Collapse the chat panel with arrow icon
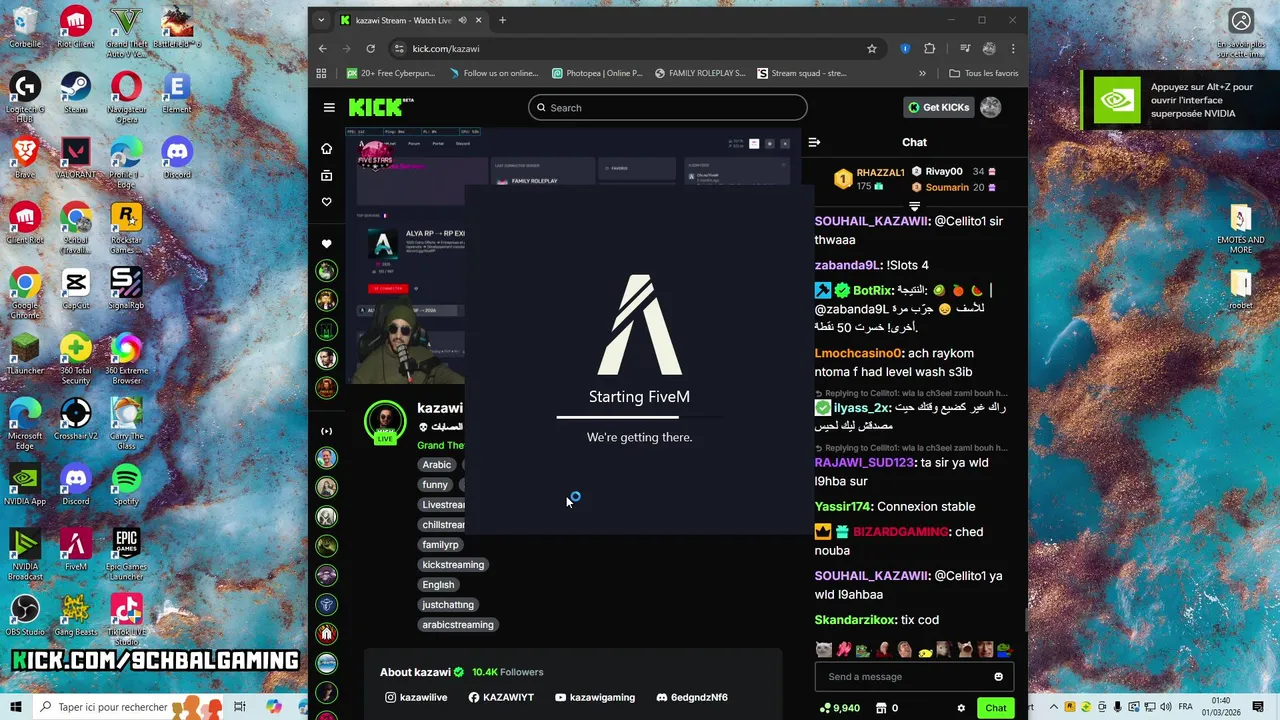 click(814, 142)
